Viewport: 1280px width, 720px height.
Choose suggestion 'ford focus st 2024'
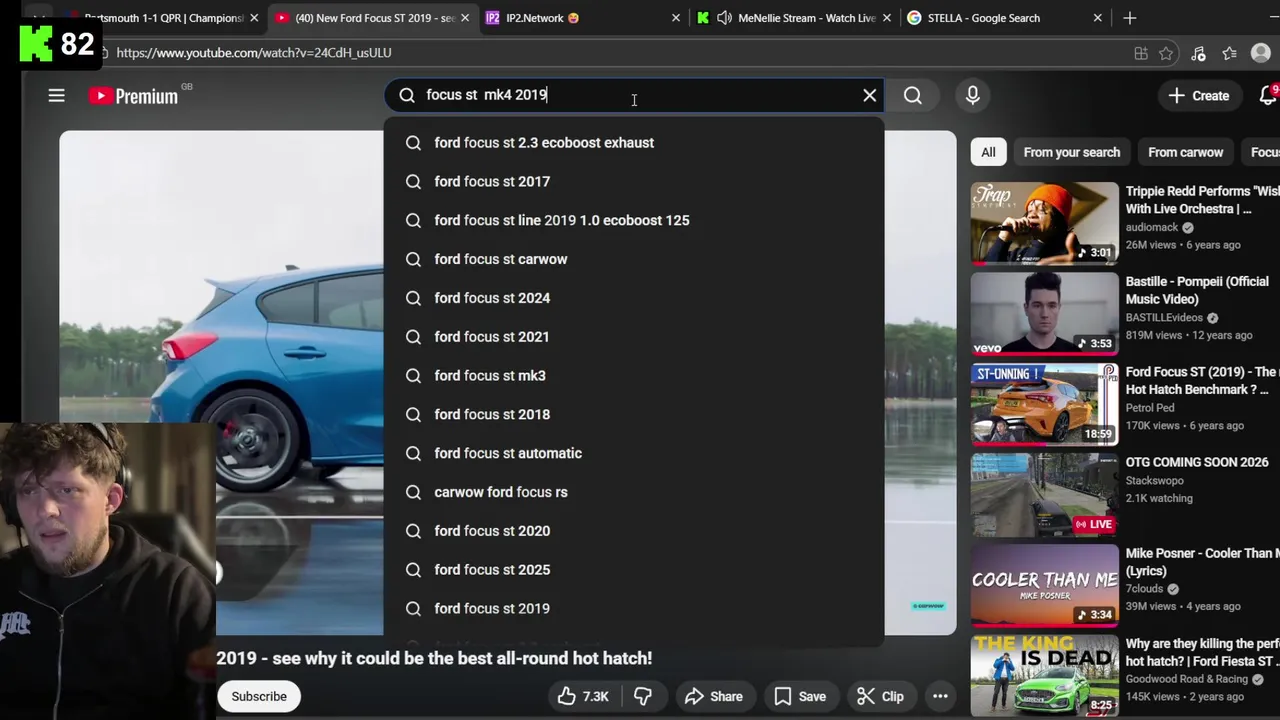(634, 298)
